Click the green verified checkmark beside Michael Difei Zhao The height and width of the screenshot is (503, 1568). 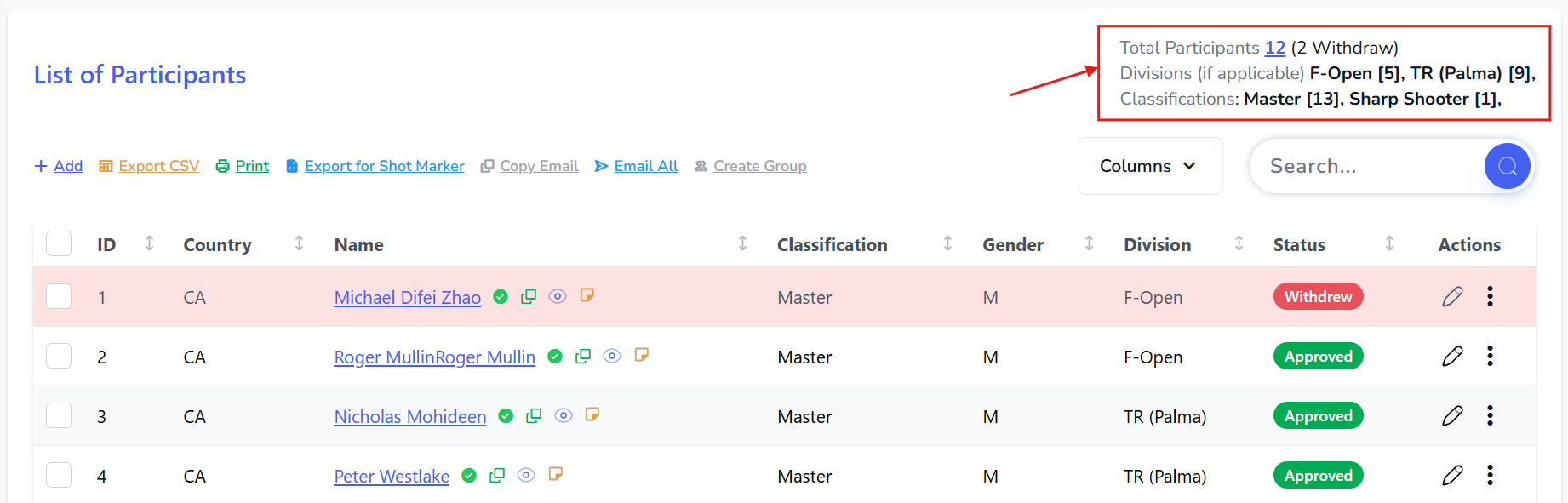click(x=501, y=296)
